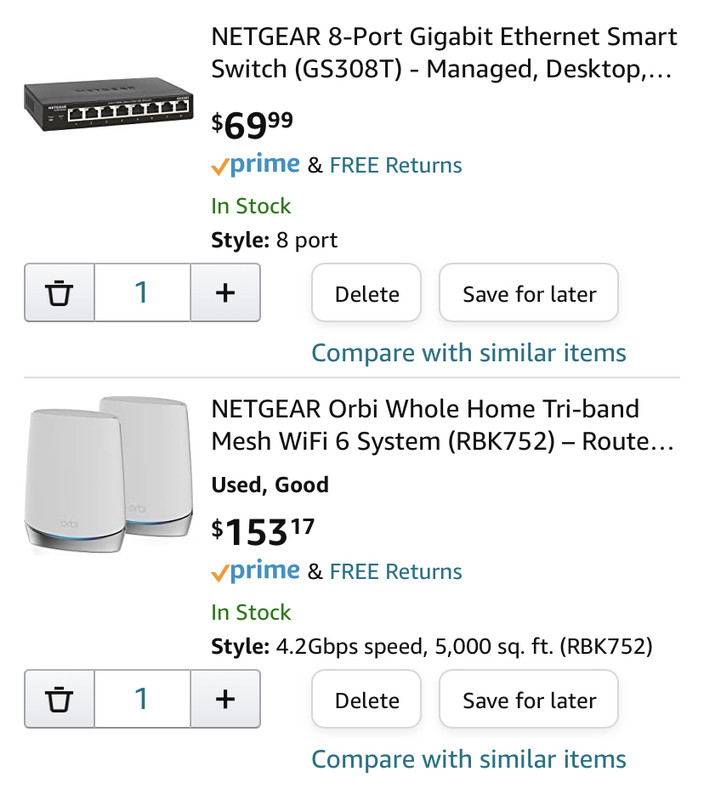Save the Orbi RBK752 for later
704x800 pixels.
coord(529,700)
